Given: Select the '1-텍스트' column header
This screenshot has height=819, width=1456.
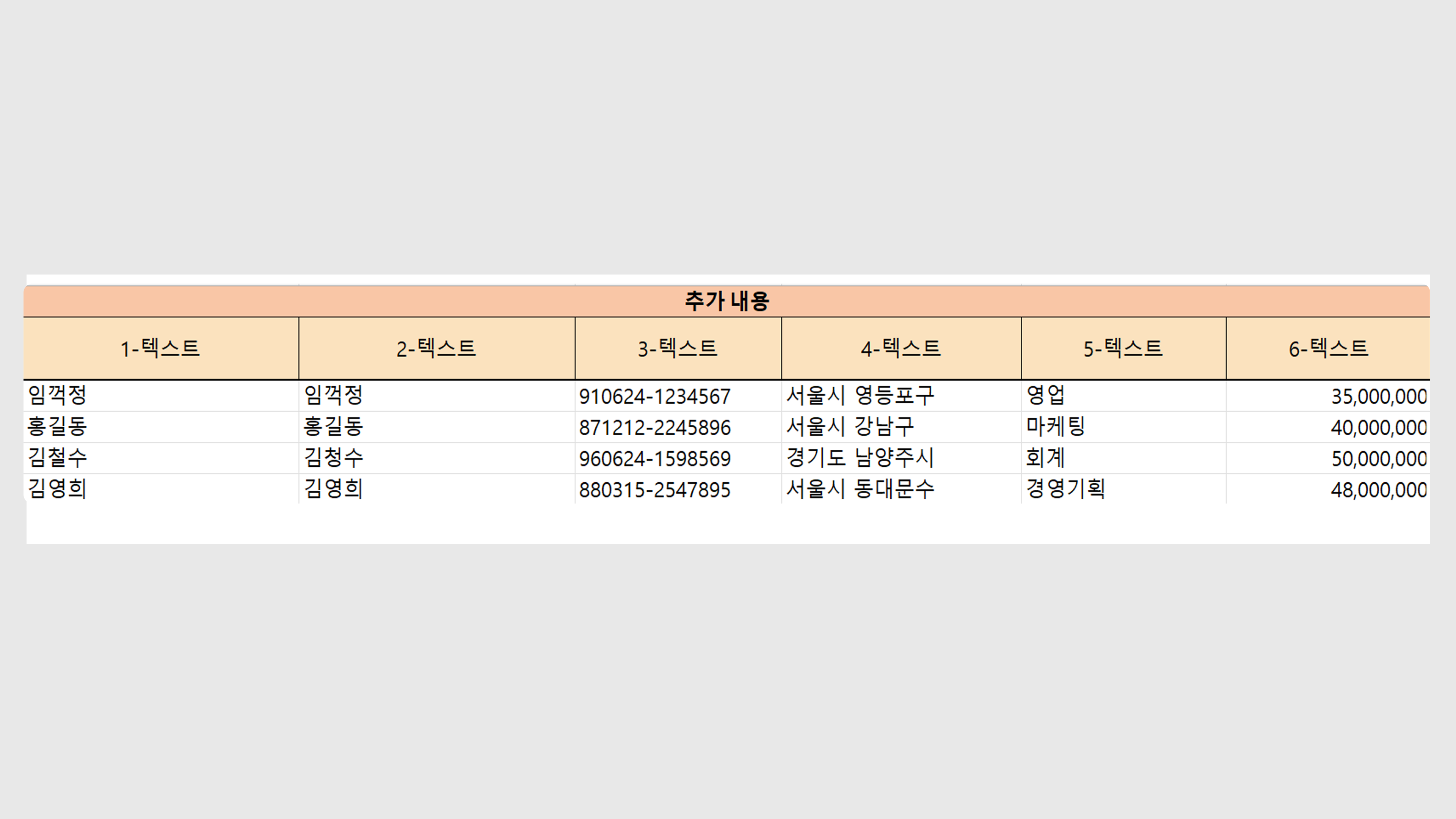Looking at the screenshot, I should (x=160, y=348).
